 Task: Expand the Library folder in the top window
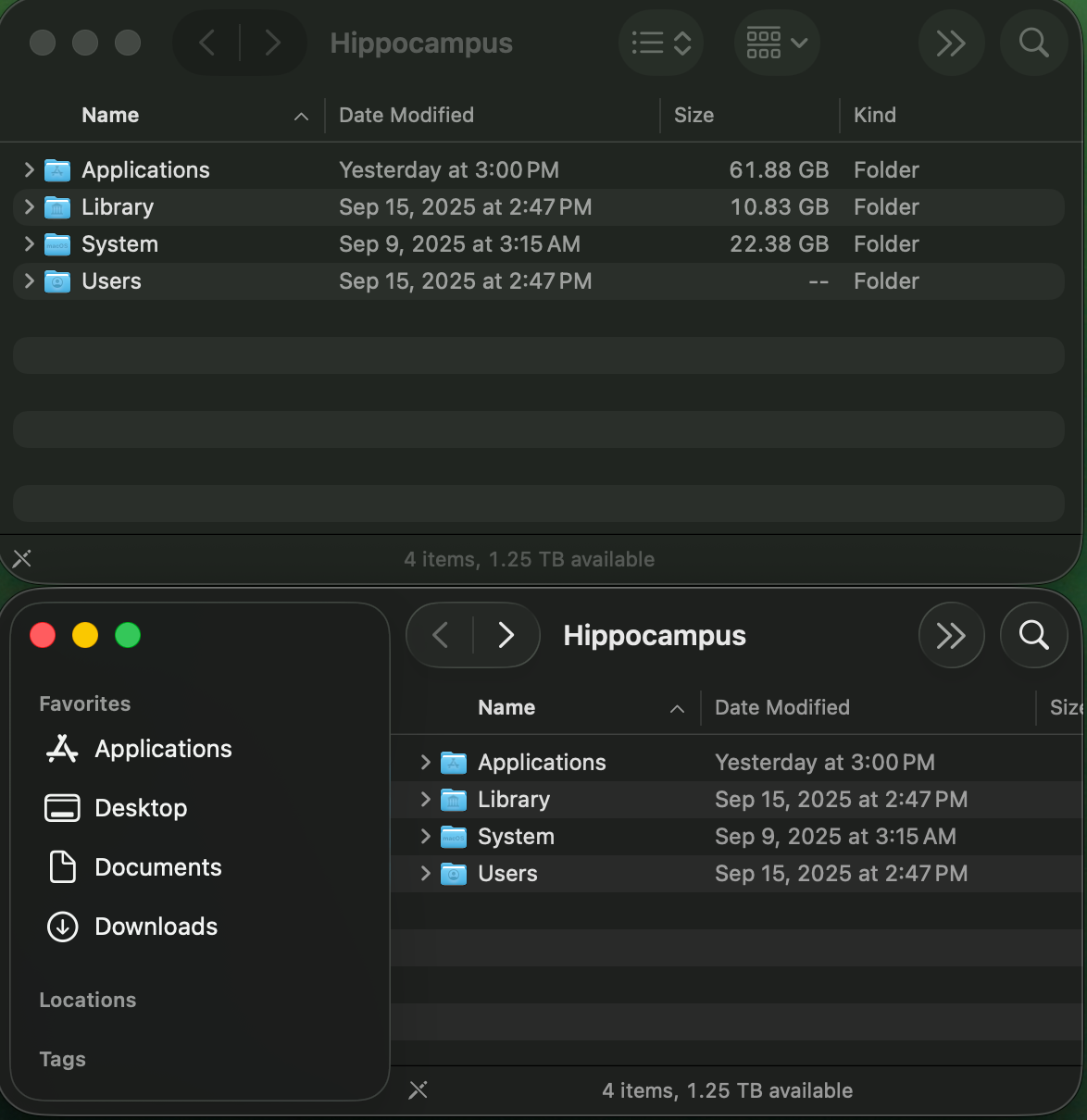point(30,207)
